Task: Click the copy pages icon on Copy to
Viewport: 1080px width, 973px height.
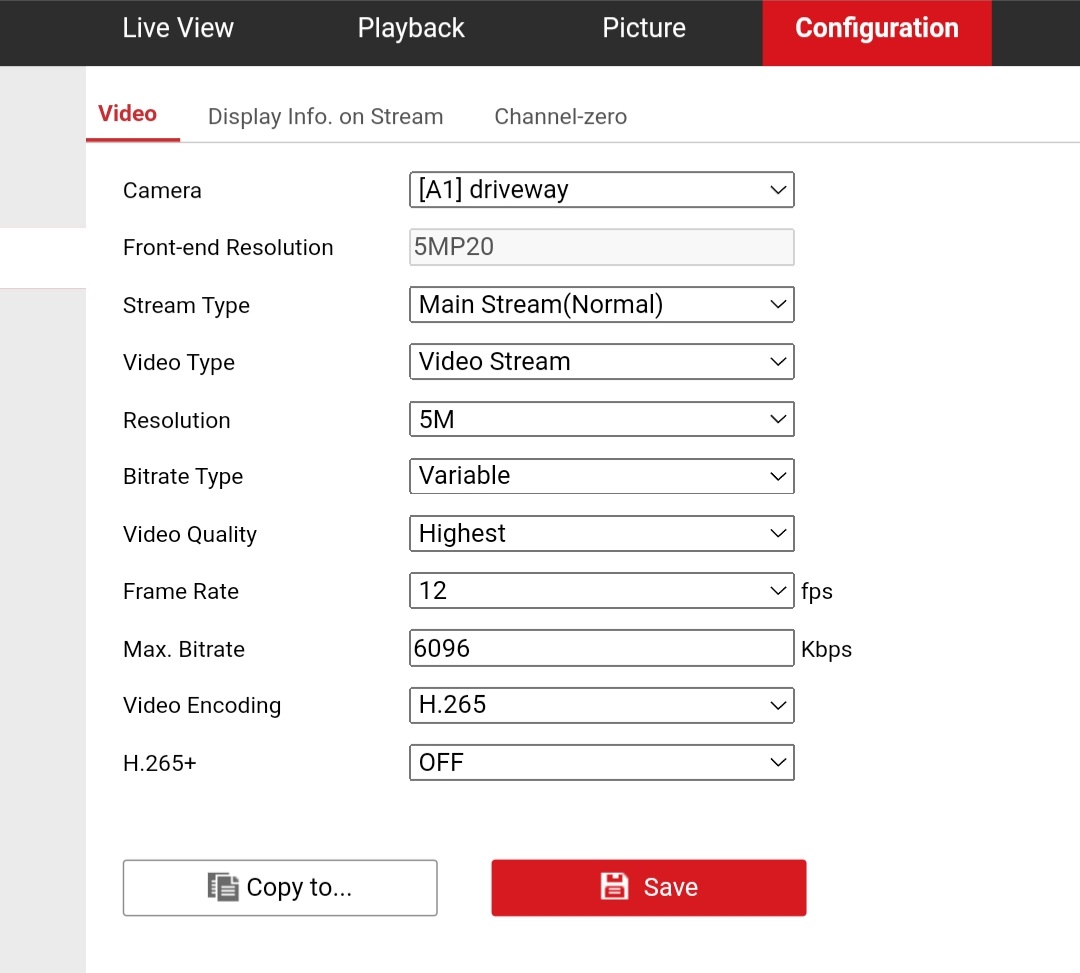Action: [x=223, y=887]
